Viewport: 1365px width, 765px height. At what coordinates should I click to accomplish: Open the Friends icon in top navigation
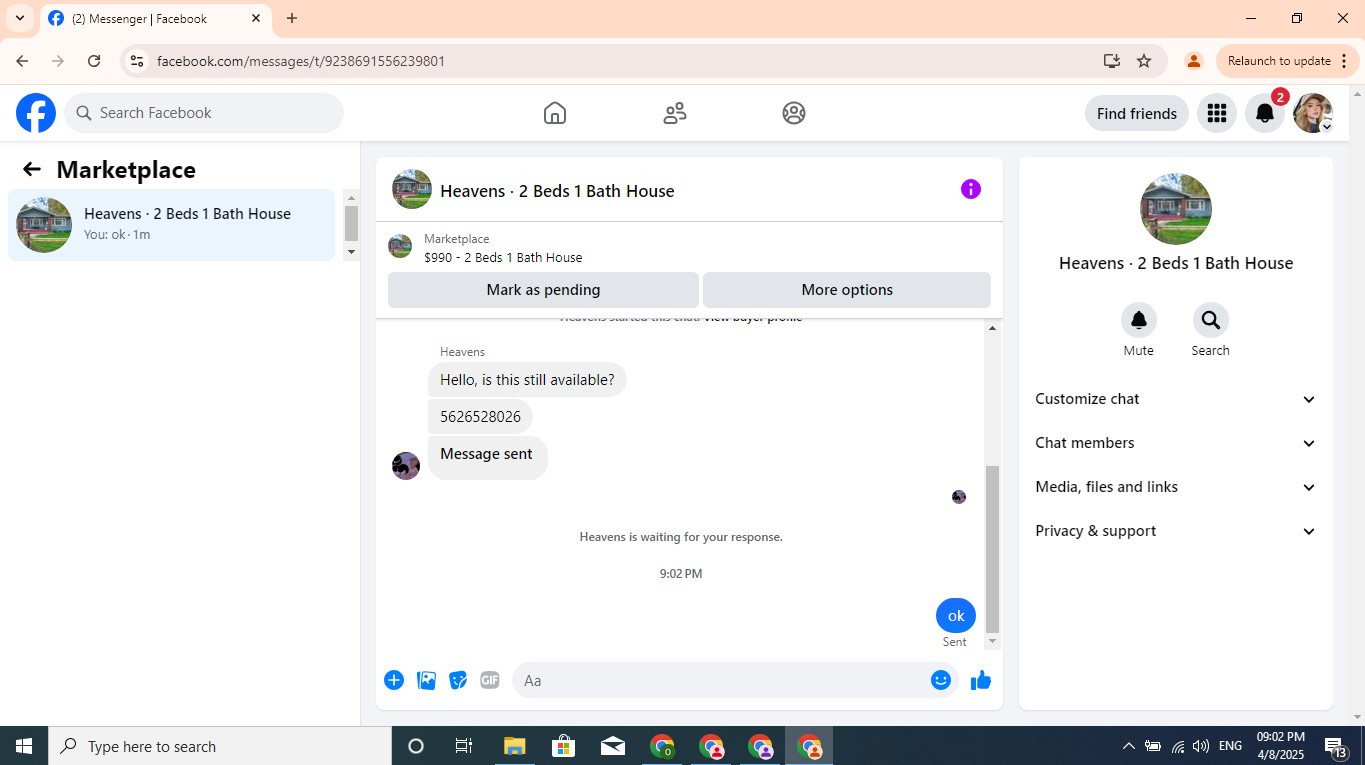[x=675, y=113]
